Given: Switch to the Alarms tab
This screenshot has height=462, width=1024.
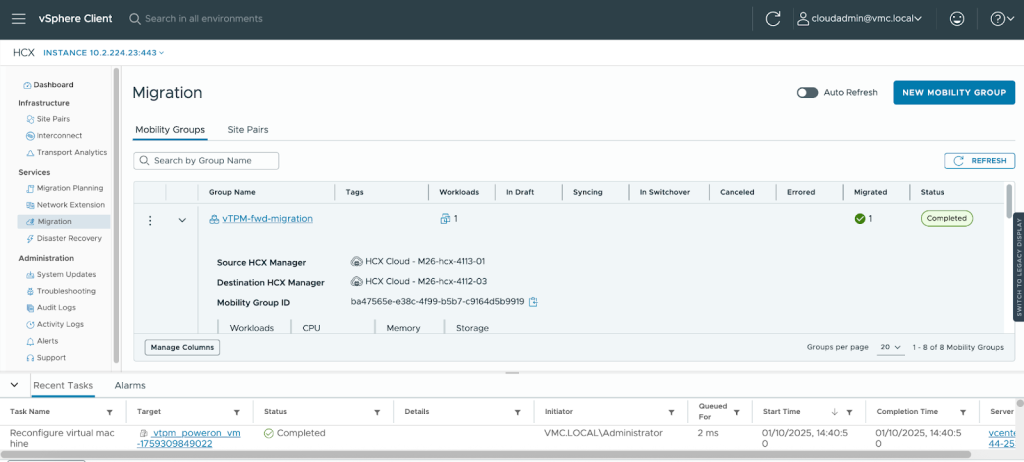Looking at the screenshot, I should tap(130, 385).
